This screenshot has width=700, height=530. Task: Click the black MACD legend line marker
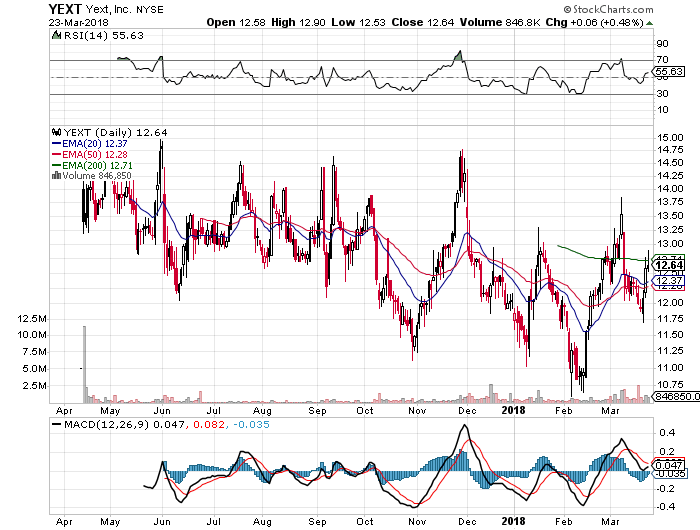(x=57, y=424)
